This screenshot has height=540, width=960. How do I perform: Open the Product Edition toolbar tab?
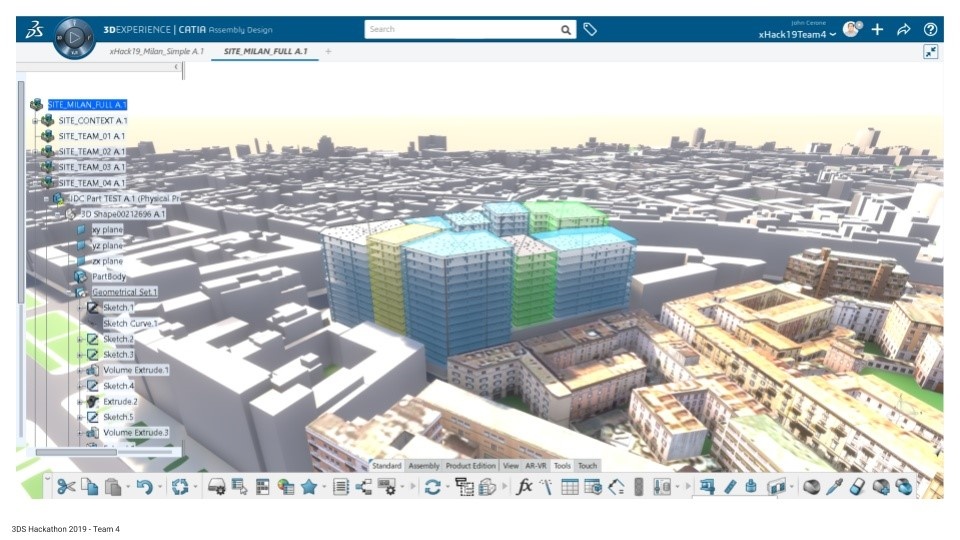click(x=470, y=466)
